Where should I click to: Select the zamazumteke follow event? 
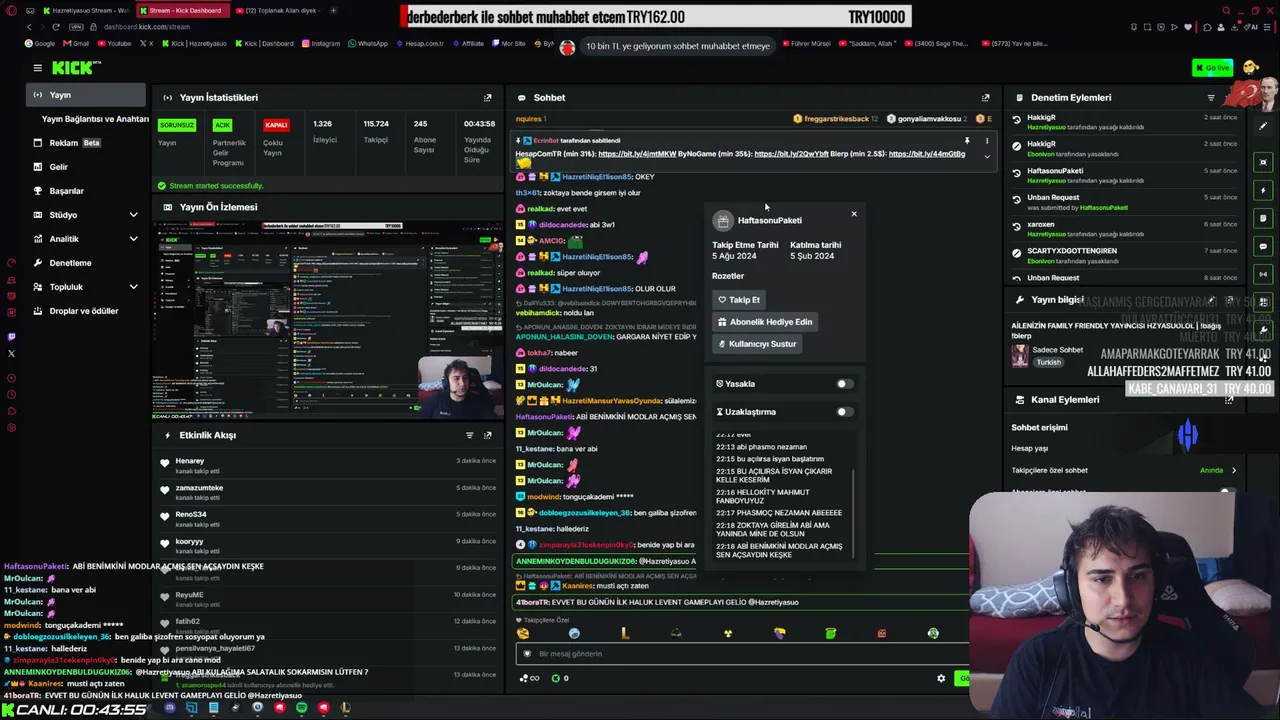[x=330, y=492]
